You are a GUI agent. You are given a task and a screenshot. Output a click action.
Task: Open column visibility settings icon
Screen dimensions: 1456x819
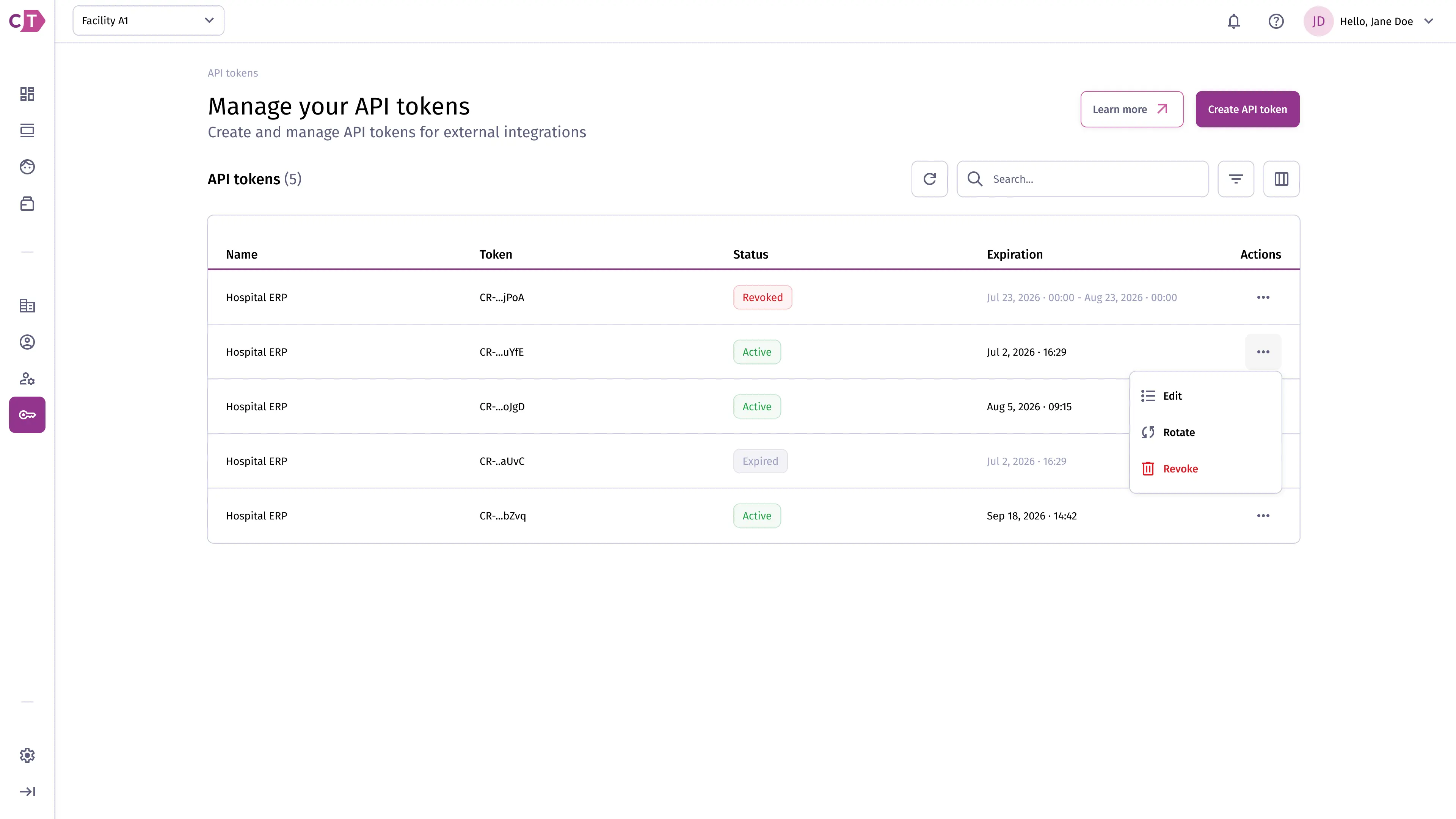tap(1281, 179)
